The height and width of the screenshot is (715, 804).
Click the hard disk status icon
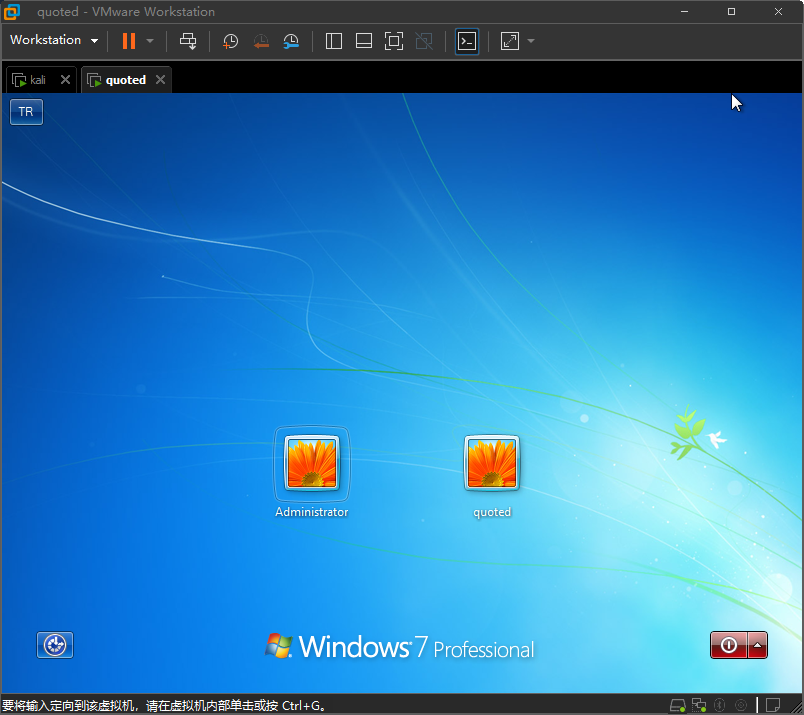[x=677, y=705]
